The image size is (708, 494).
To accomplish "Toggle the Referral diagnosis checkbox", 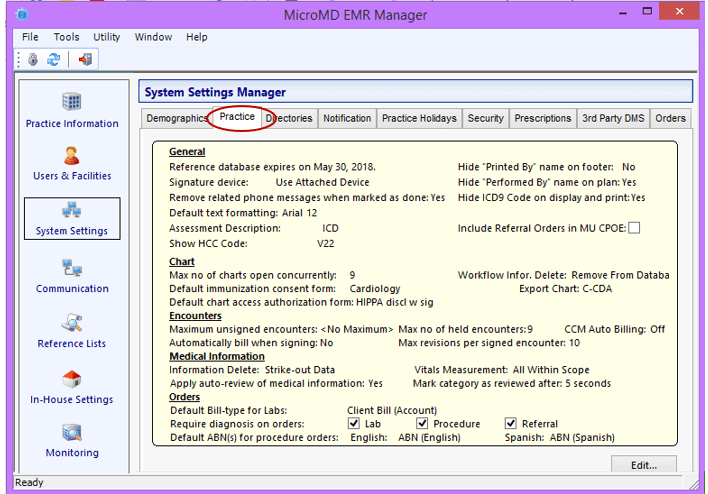I will tap(510, 423).
